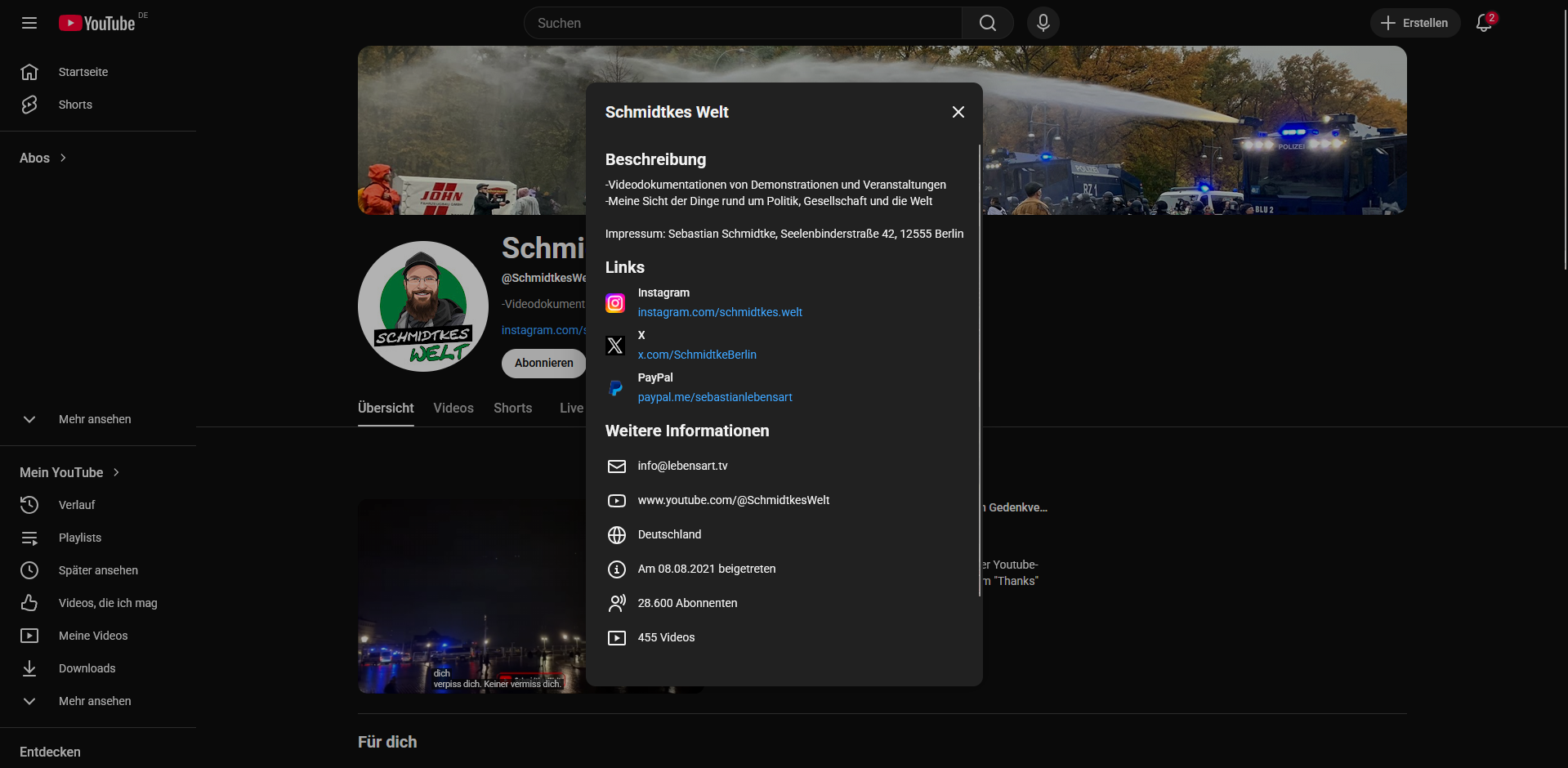This screenshot has height=768, width=1568.
Task: Click into the Suchen search field
Action: [x=744, y=23]
